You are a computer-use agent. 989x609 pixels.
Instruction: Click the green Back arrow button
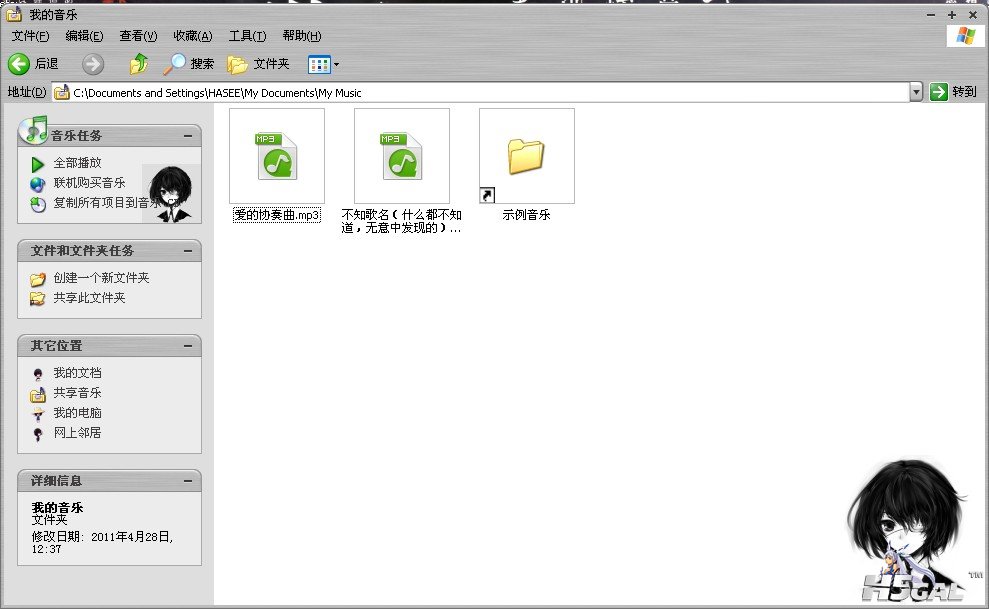[19, 64]
